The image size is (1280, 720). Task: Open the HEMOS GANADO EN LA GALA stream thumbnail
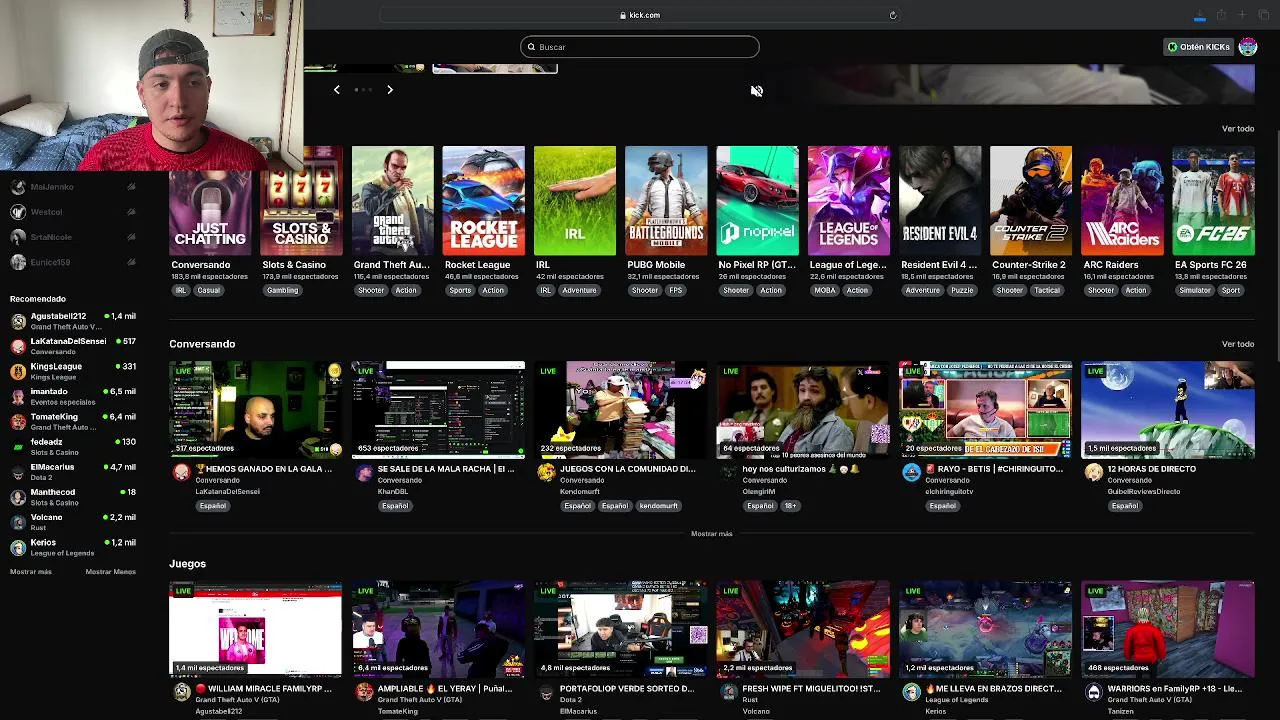coord(256,410)
